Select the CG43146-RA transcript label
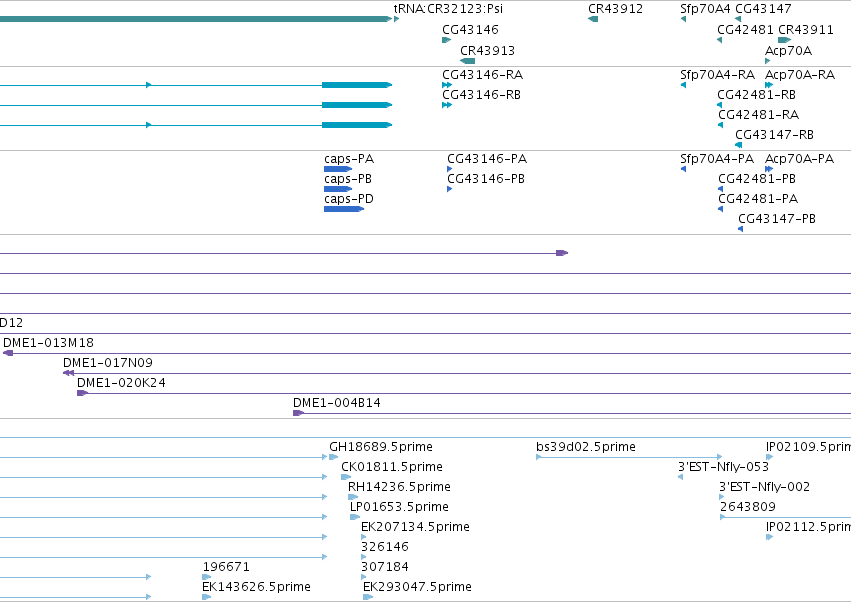The height and width of the screenshot is (602, 851). tap(482, 74)
